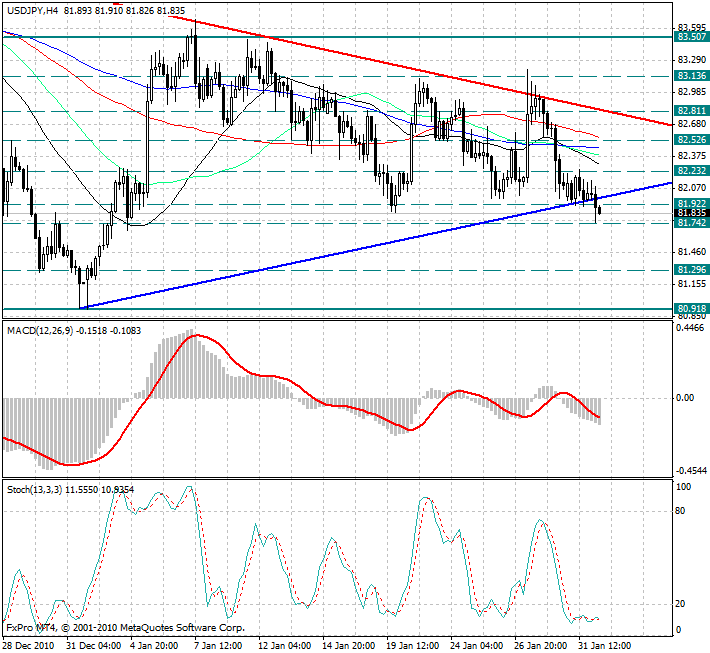Select the 80.918 price level label
The height and width of the screenshot is (653, 710).
point(692,309)
